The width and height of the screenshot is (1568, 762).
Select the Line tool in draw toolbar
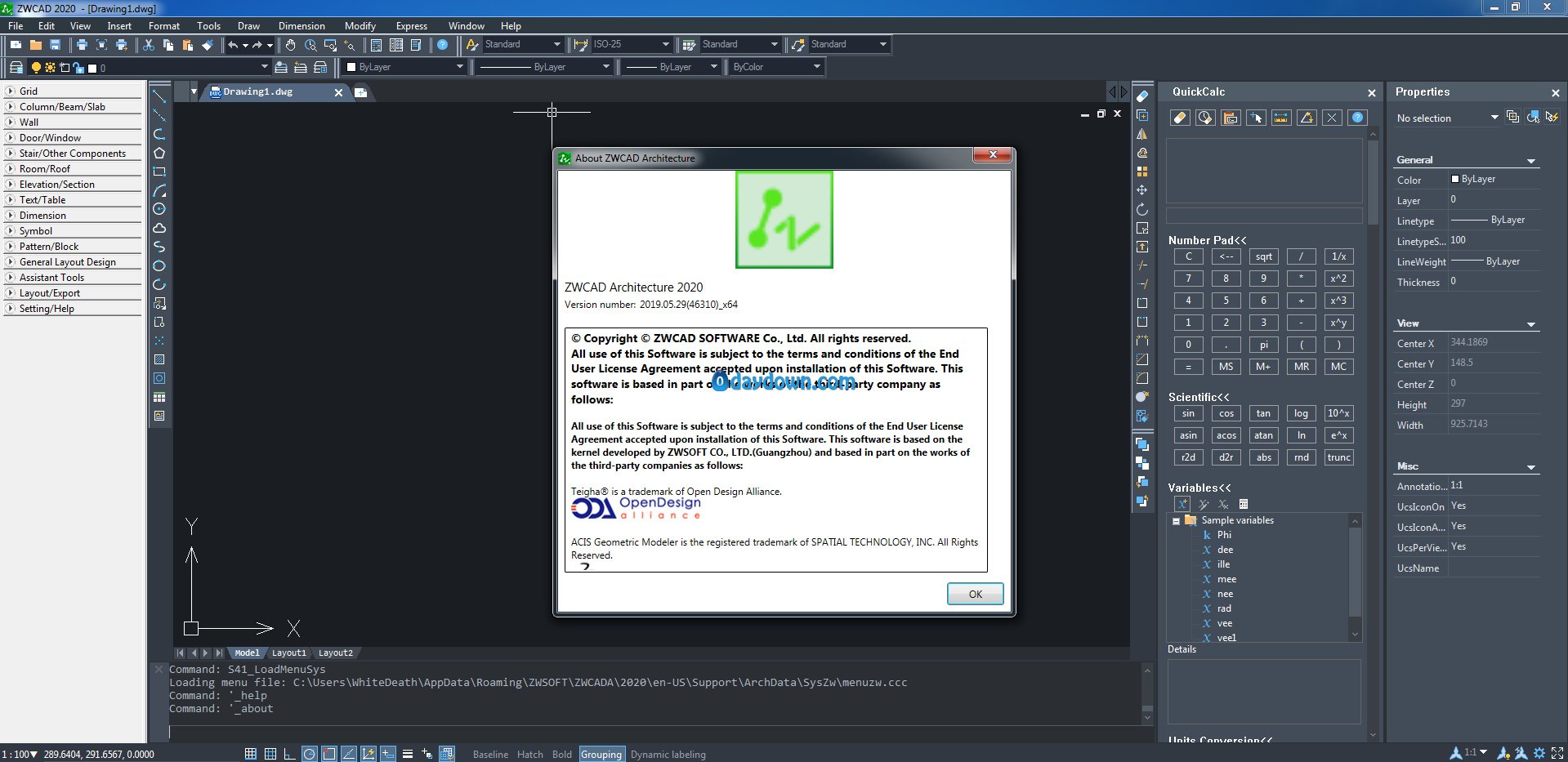pos(159,96)
